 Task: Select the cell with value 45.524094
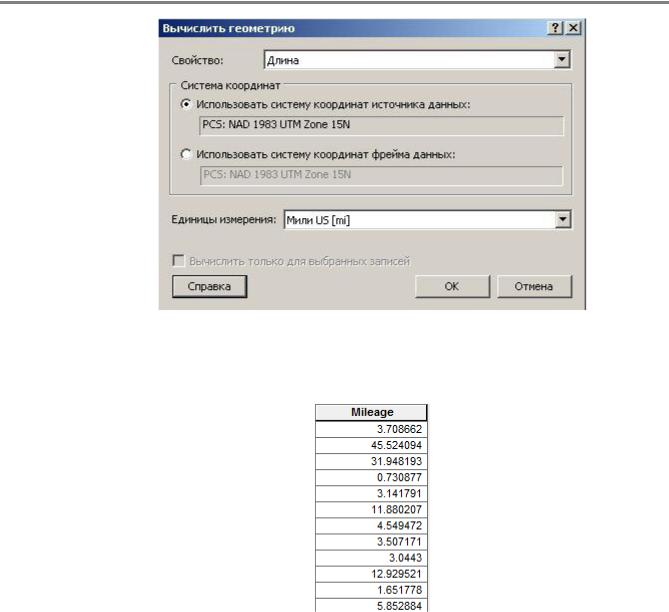point(371,445)
